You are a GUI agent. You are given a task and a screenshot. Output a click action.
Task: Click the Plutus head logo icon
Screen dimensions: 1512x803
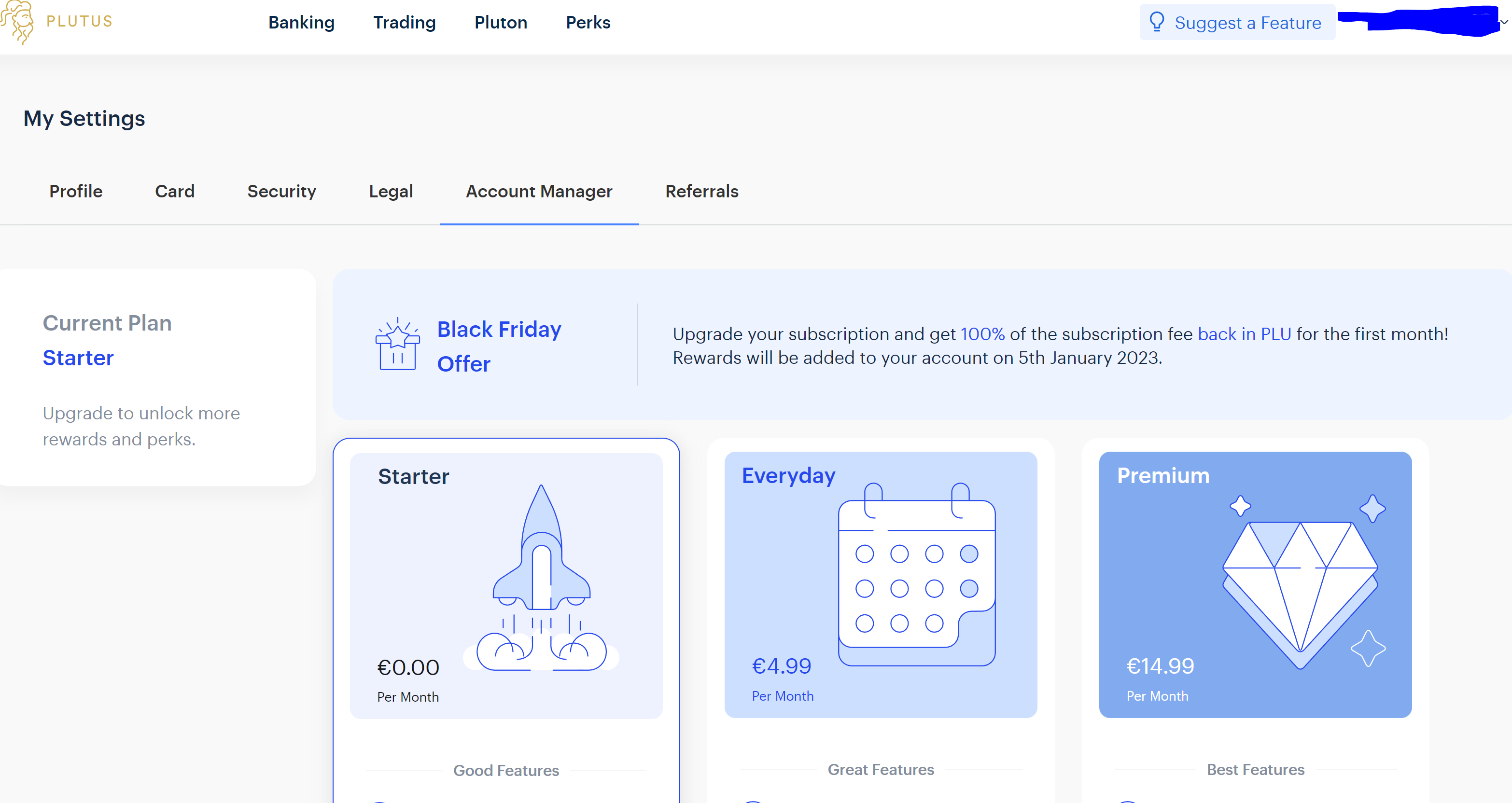tap(17, 22)
